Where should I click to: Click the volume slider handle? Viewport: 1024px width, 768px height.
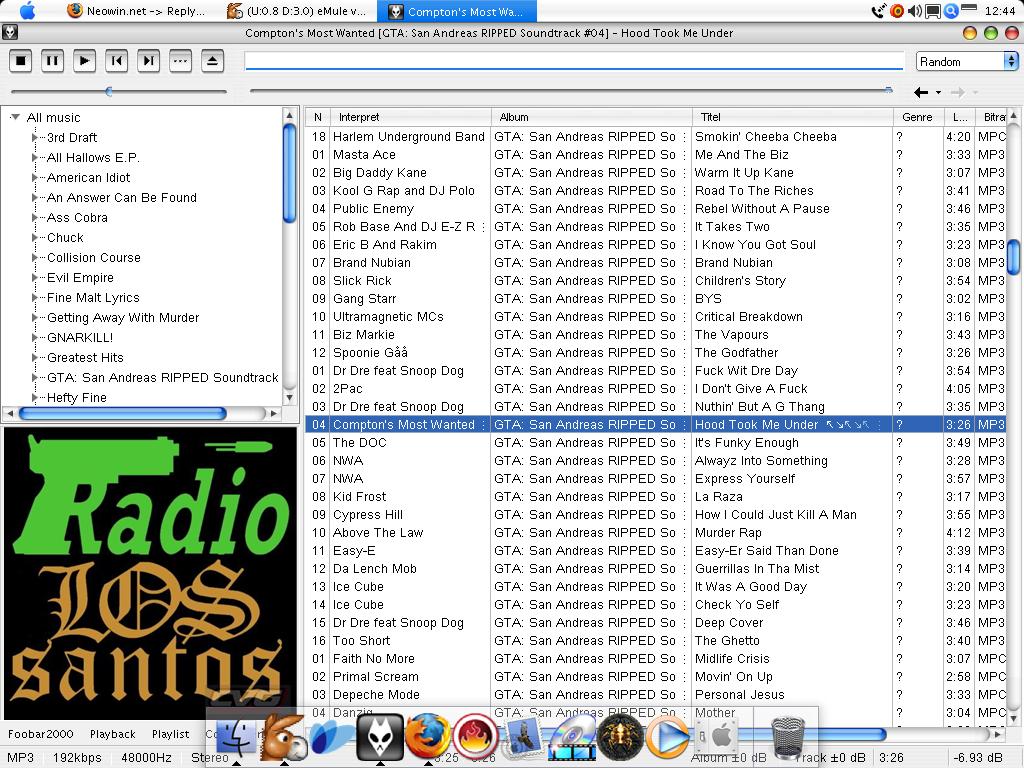109,92
